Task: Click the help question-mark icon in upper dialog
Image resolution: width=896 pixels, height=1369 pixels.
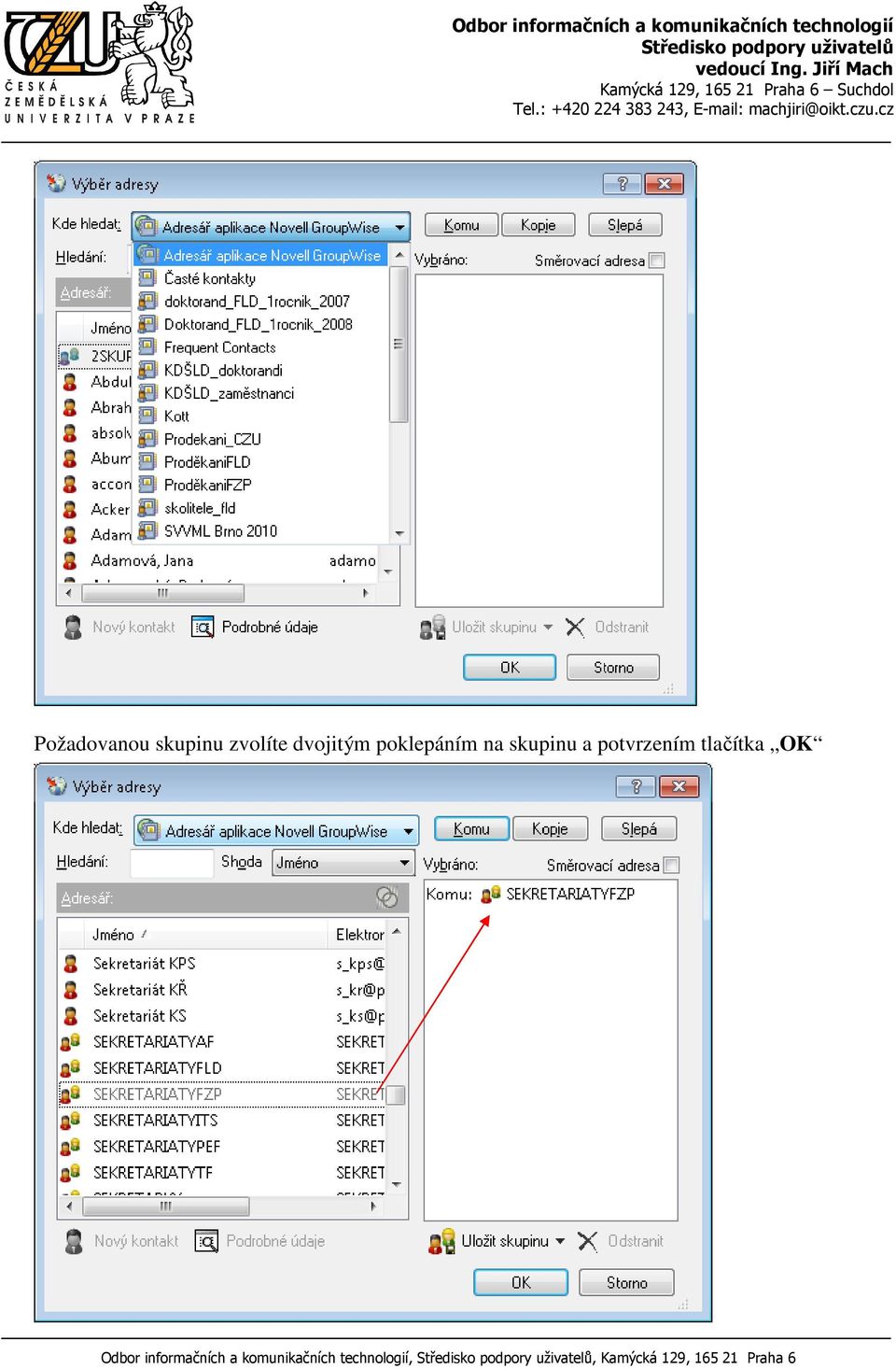Action: point(623,184)
